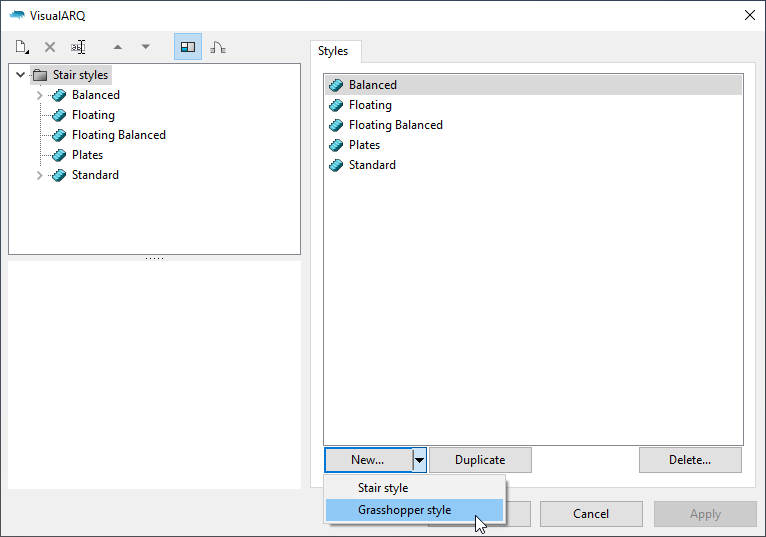766x537 pixels.
Task: Click the Cancel button
Action: [x=590, y=514]
